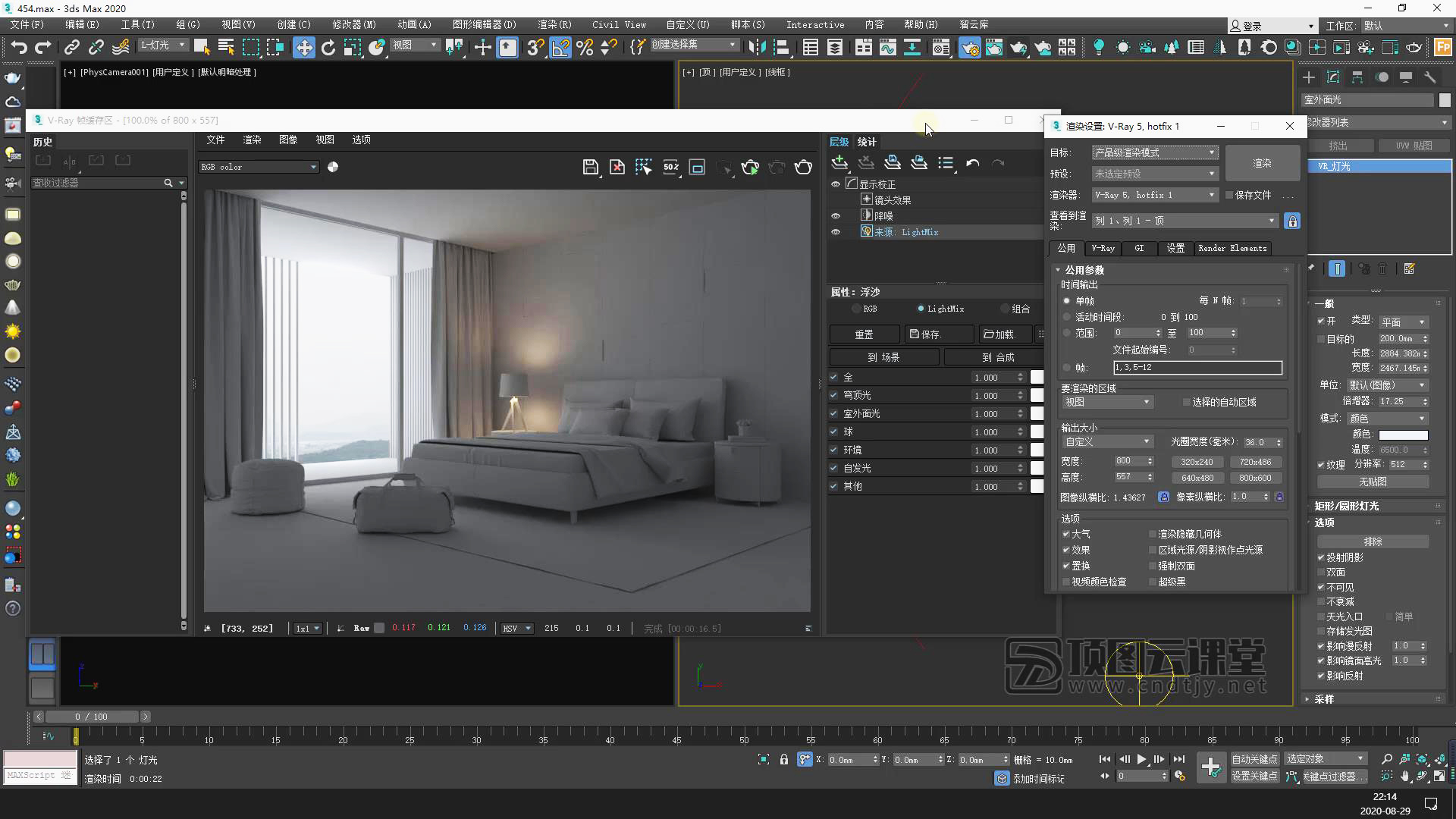Uncheck the 穹顶光 light checkbox
The height and width of the screenshot is (819, 1456).
[833, 395]
